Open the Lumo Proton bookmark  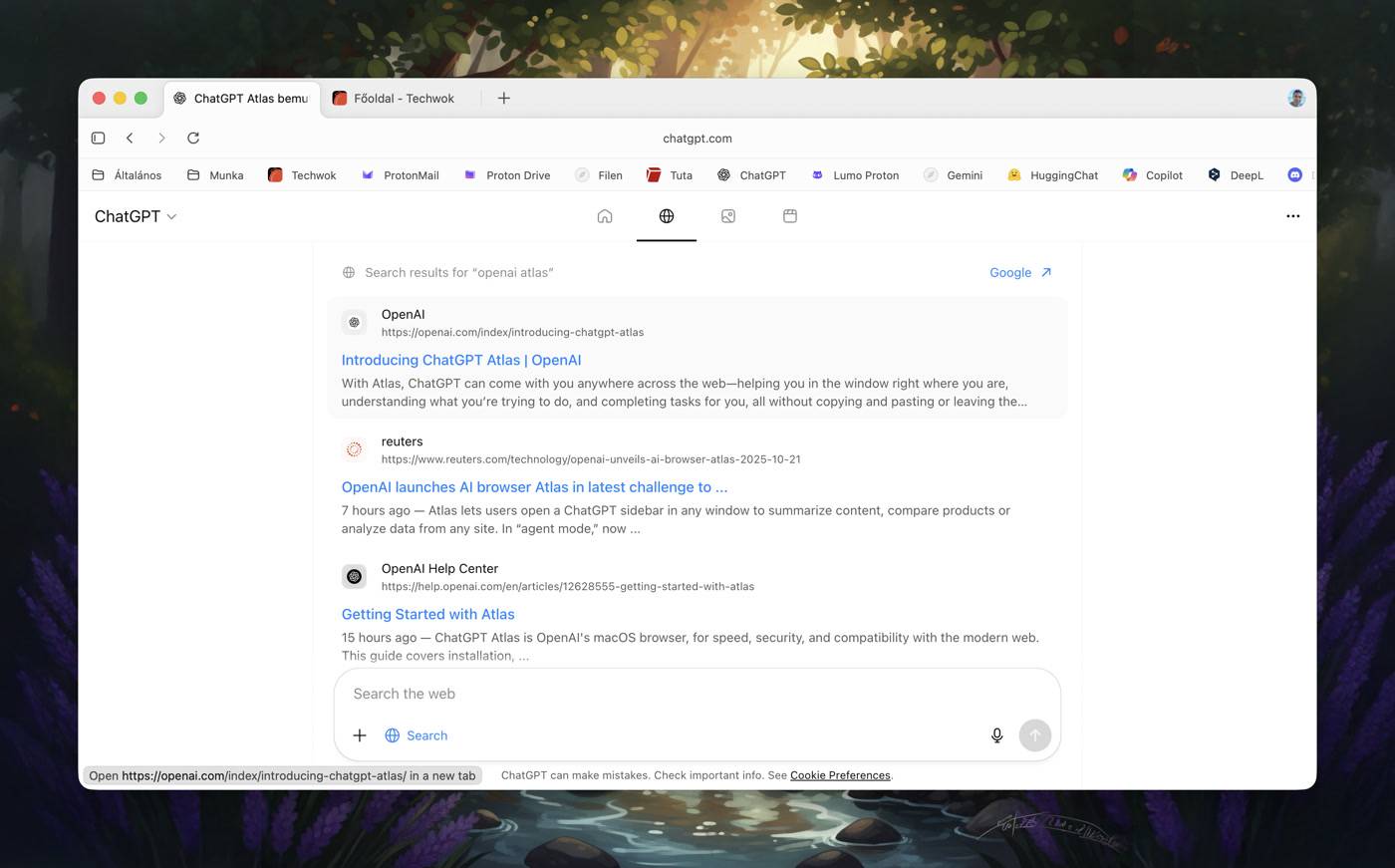[855, 175]
